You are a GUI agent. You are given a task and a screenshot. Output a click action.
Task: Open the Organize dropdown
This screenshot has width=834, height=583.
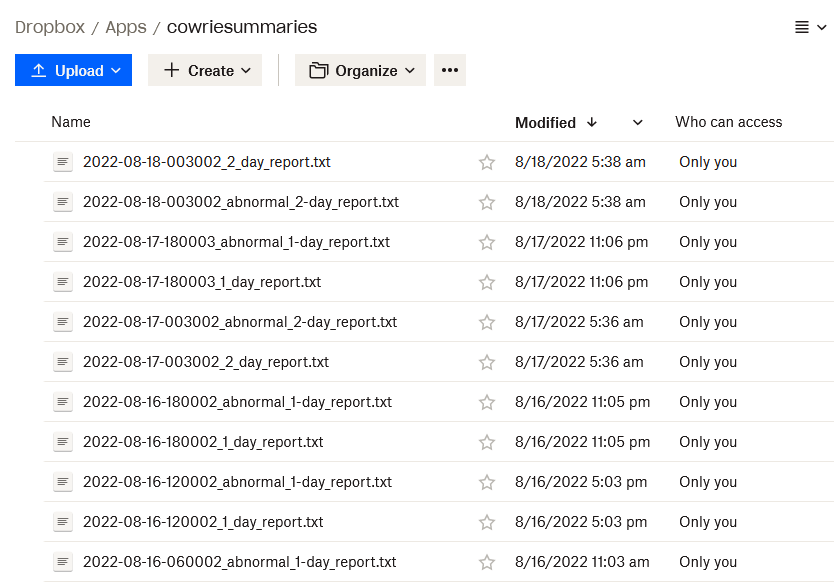[360, 70]
